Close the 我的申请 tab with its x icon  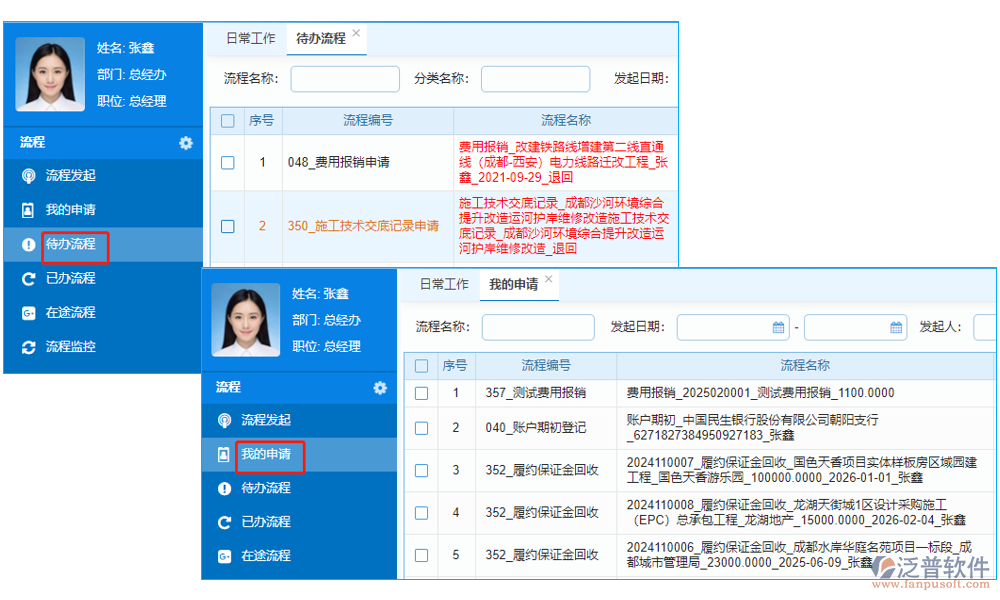[x=548, y=278]
